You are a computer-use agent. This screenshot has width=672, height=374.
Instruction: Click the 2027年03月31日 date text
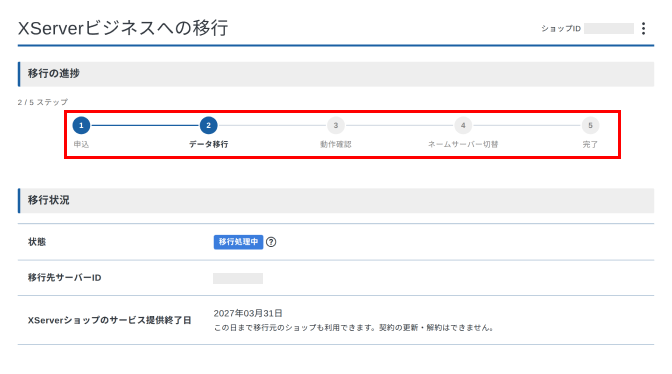click(x=248, y=313)
